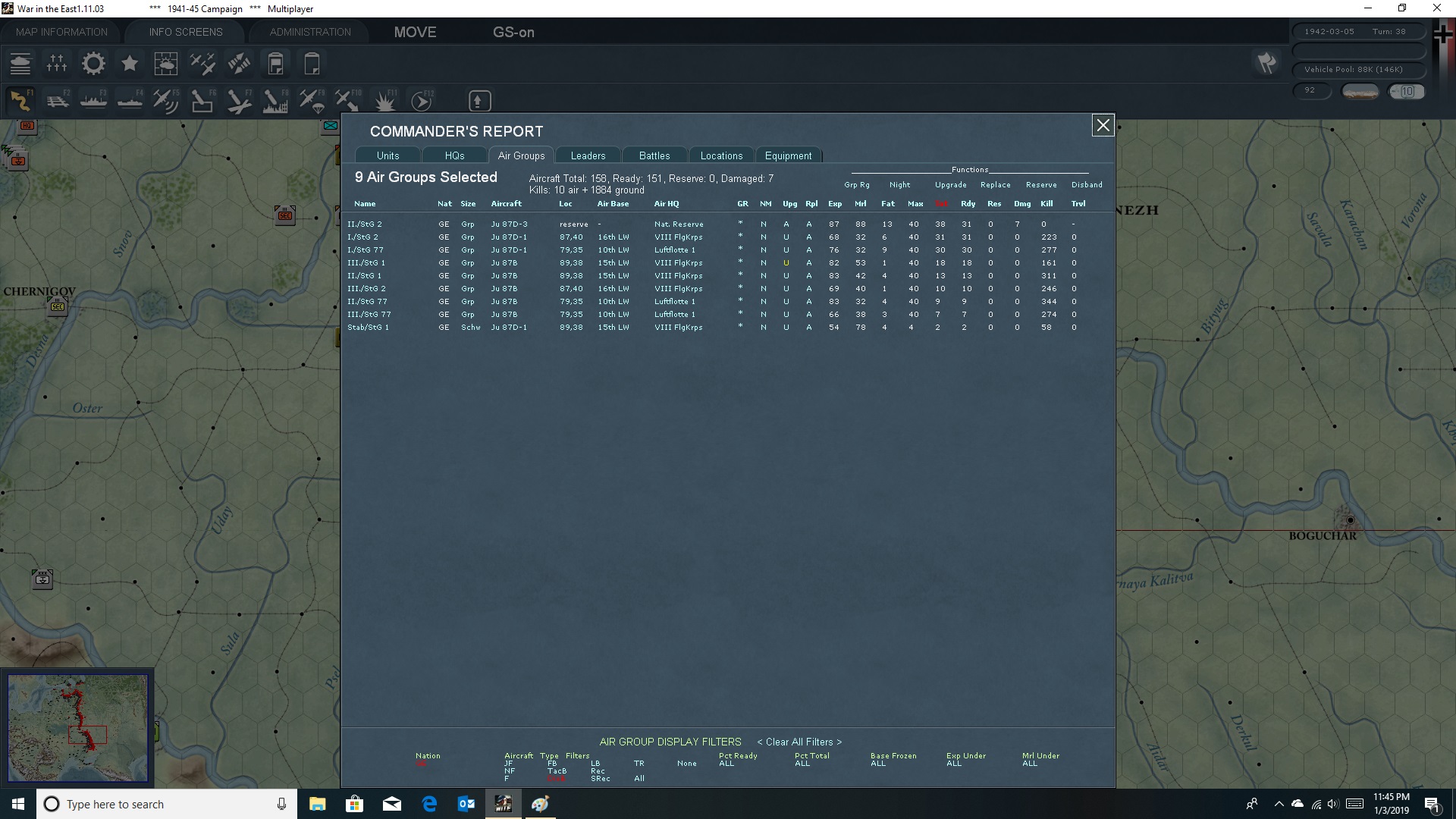Open the Pct Ready filter set to ALL
The height and width of the screenshot is (819, 1456).
726,764
